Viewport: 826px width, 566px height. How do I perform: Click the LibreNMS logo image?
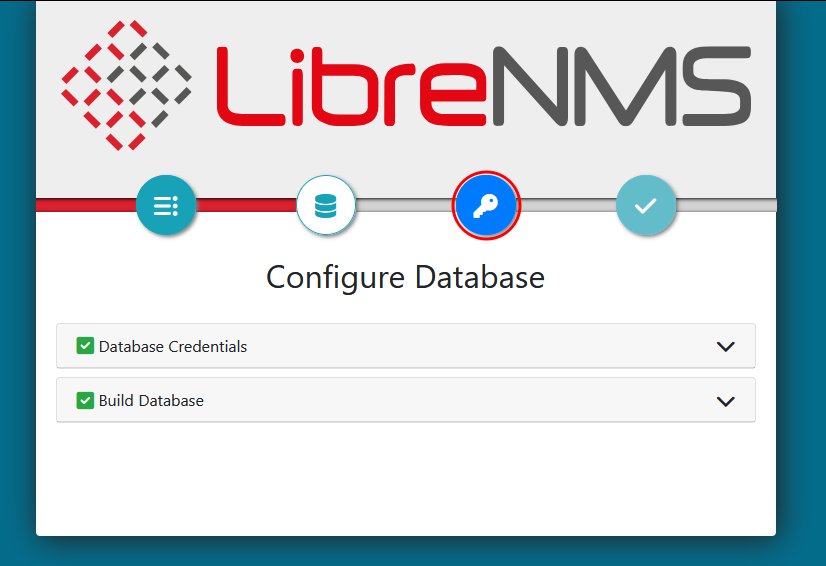pyautogui.click(x=406, y=86)
